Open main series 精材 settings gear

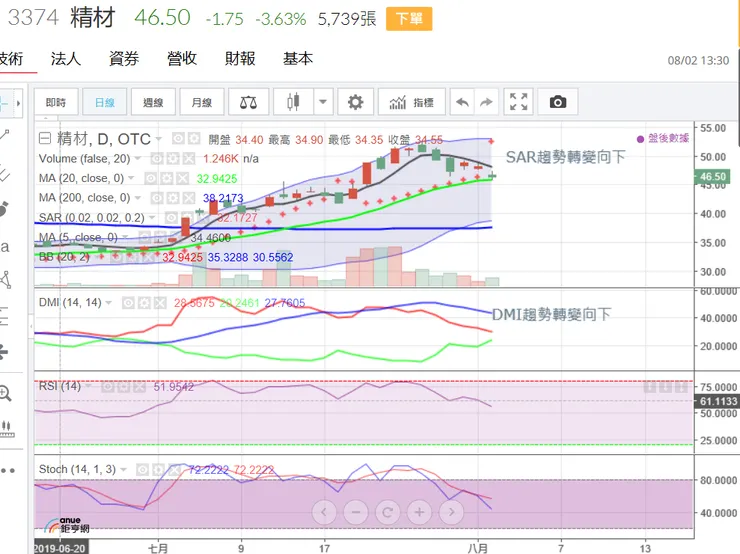(193, 138)
